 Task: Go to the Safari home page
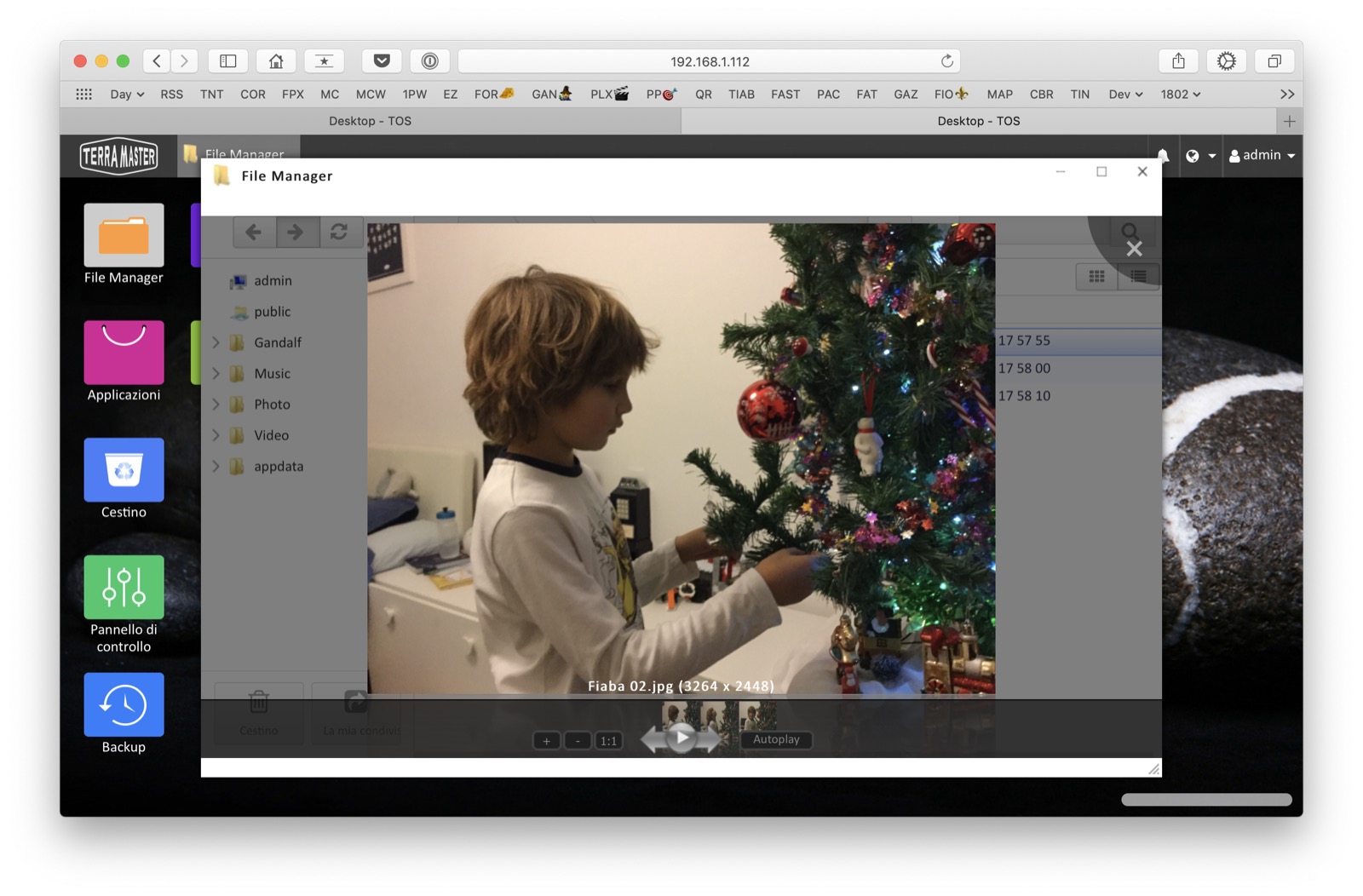tap(276, 60)
